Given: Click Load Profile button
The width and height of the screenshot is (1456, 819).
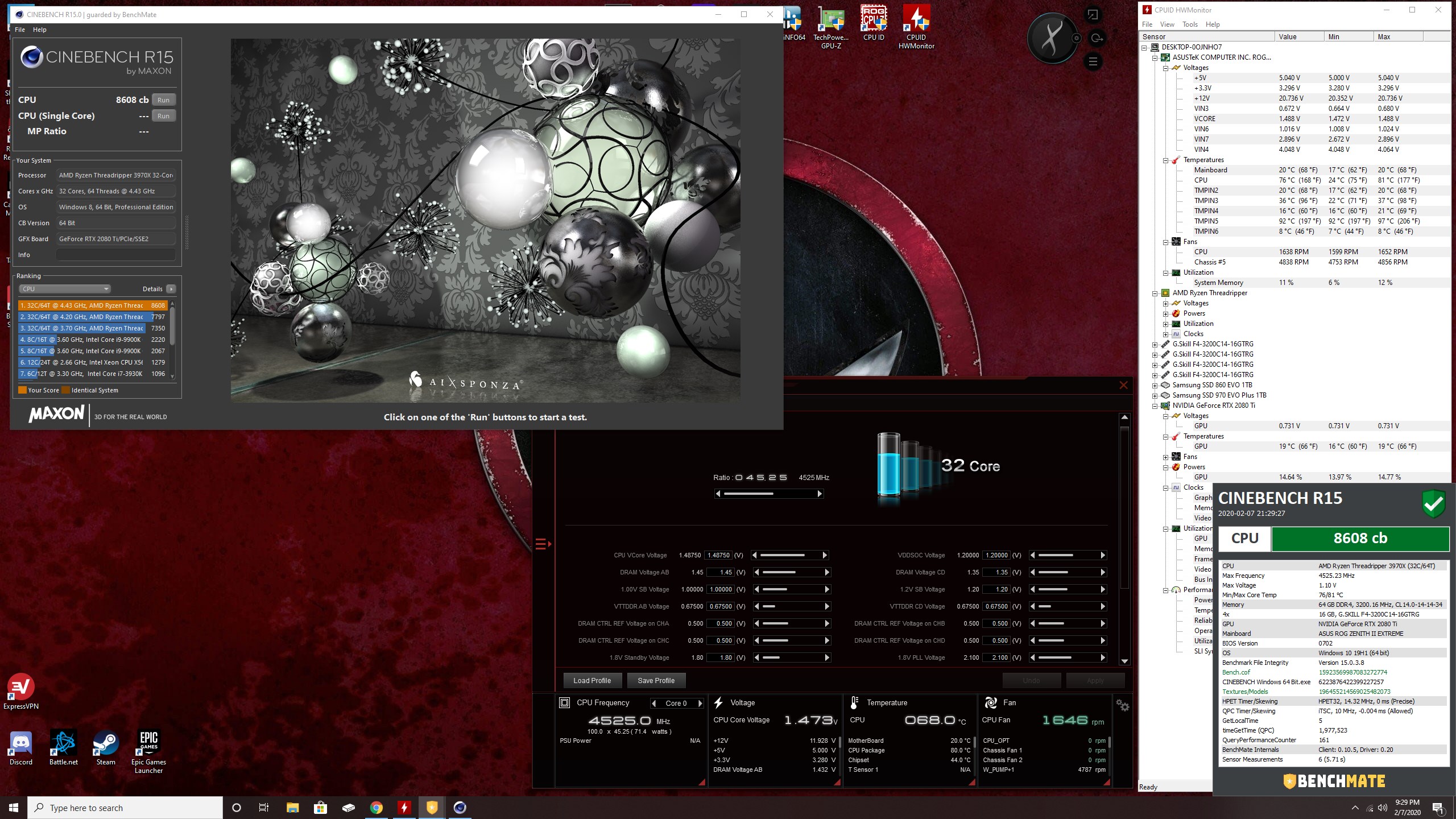Looking at the screenshot, I should (592, 680).
